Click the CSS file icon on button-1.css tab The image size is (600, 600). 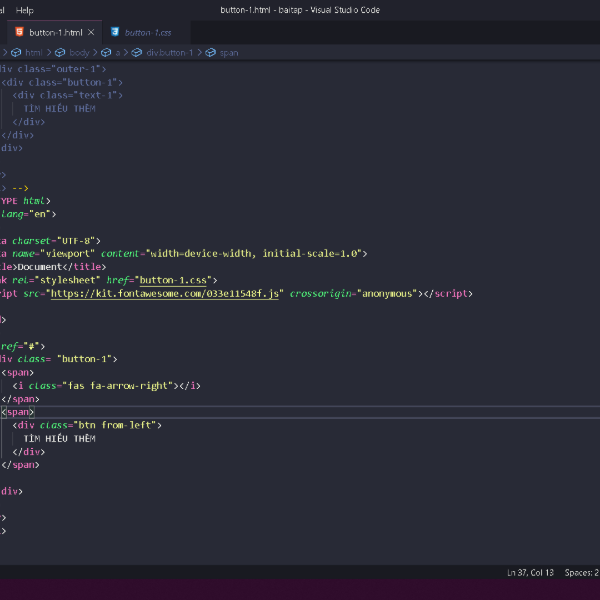point(115,32)
